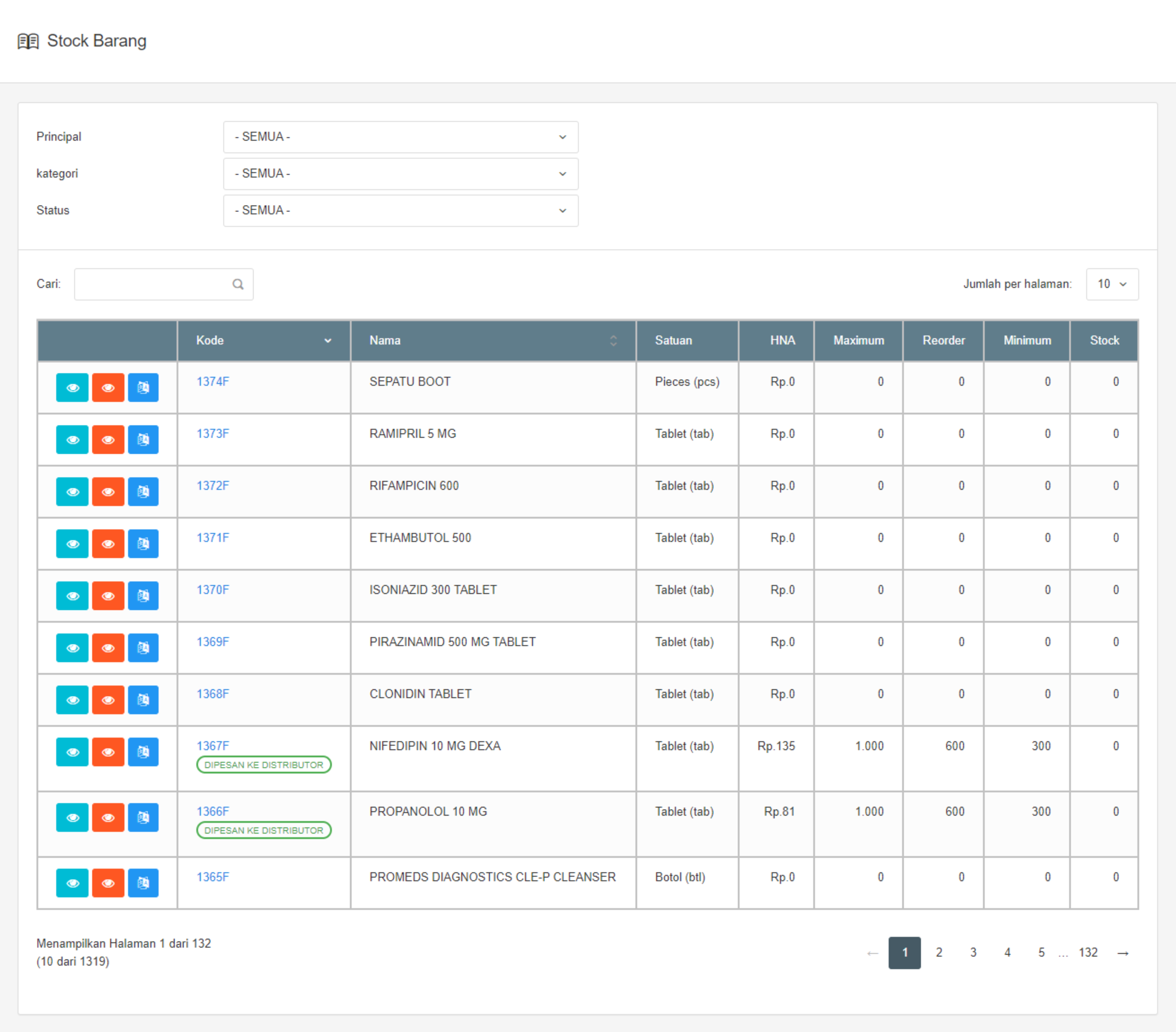Click cyan eye icon for PROPANOLOL 10 MG
The height and width of the screenshot is (1032, 1176).
(72, 817)
